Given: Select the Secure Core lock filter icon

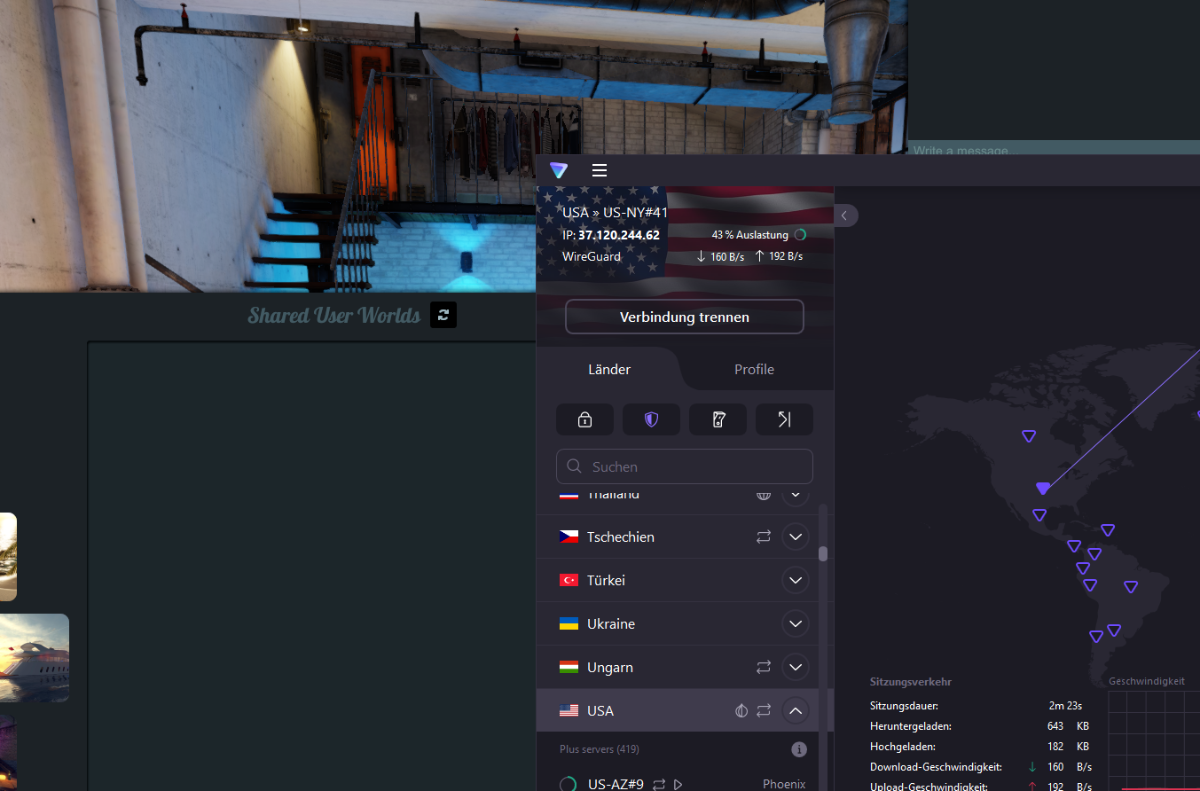Looking at the screenshot, I should pos(584,419).
